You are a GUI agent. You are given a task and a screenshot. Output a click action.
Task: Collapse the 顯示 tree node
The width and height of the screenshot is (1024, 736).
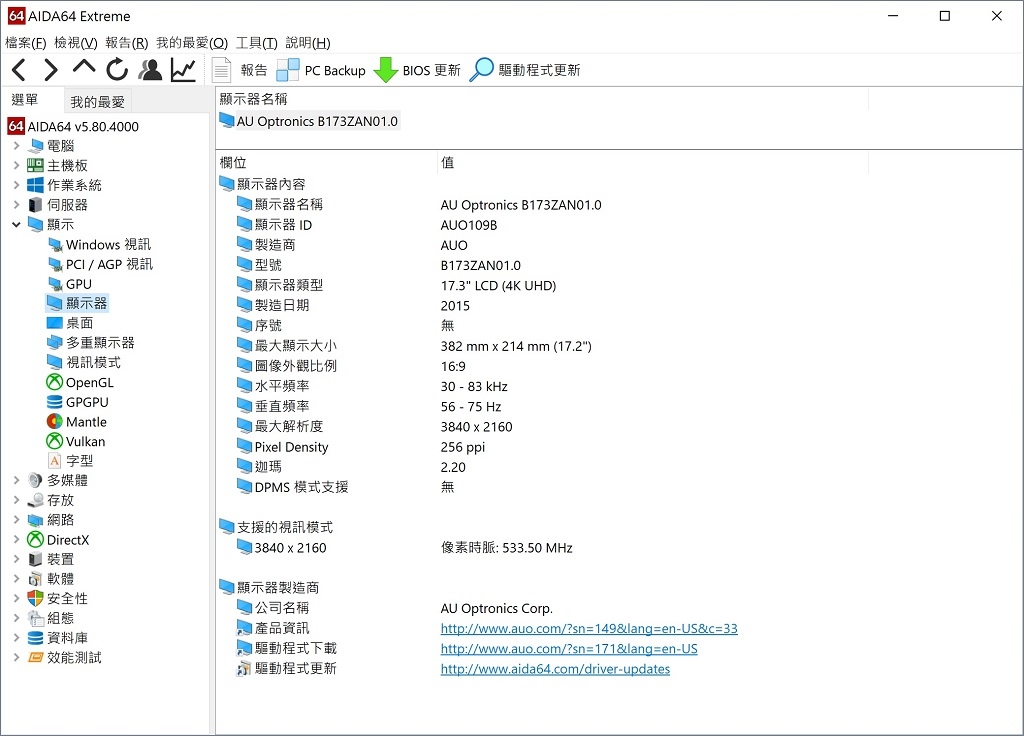(x=16, y=225)
